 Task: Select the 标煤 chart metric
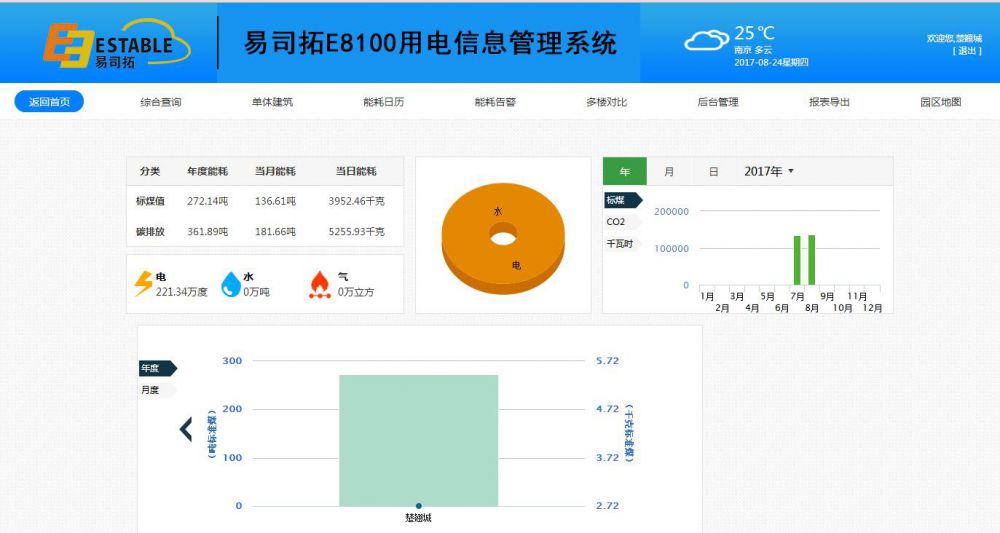(x=619, y=200)
